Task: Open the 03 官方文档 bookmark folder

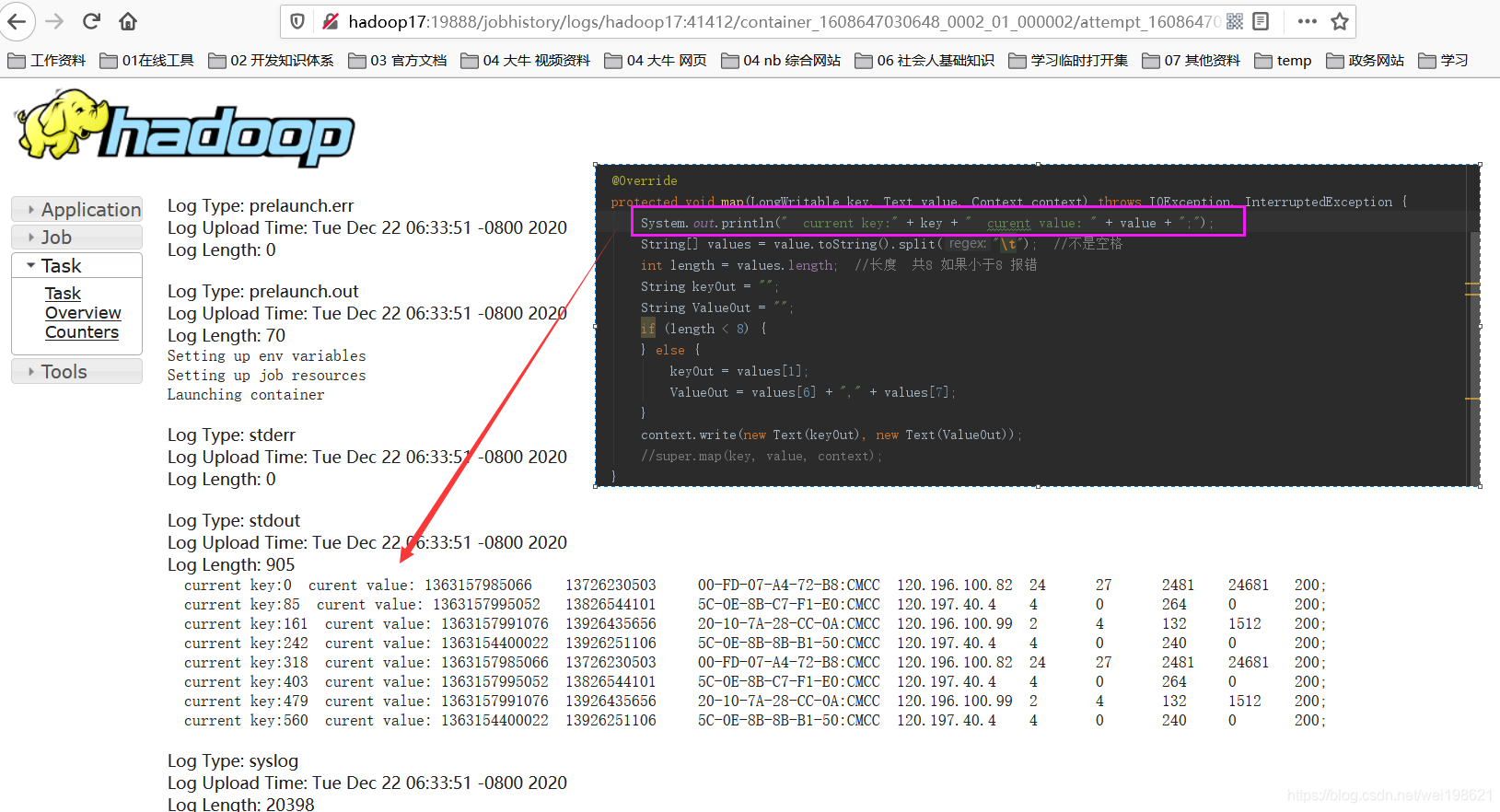Action: coord(398,61)
